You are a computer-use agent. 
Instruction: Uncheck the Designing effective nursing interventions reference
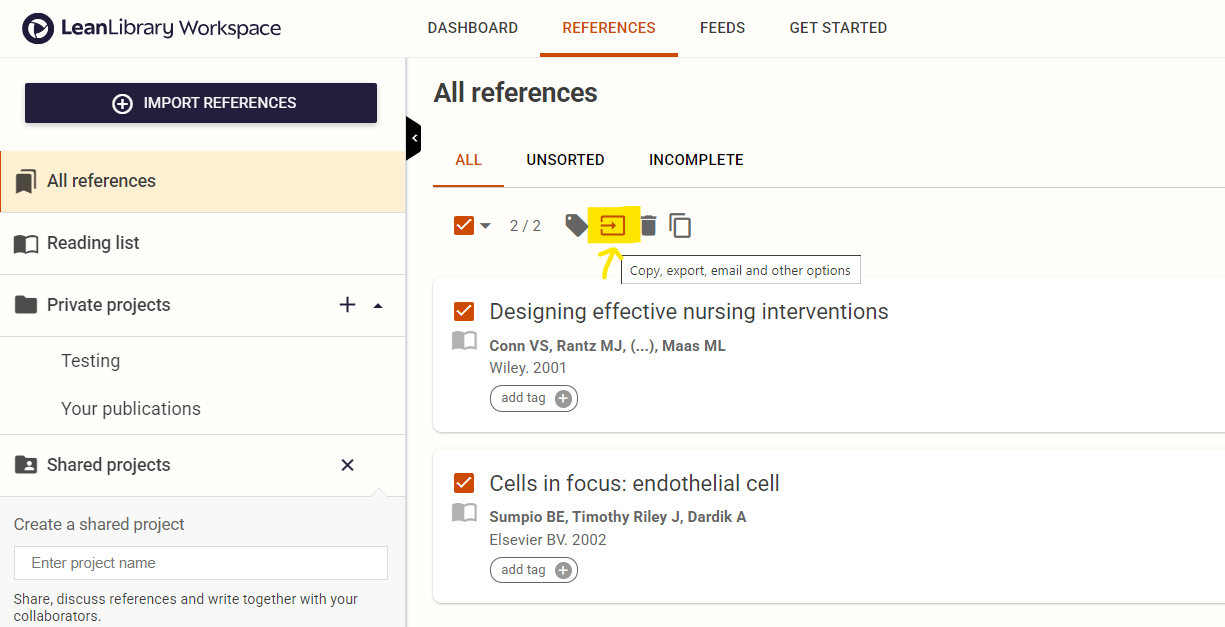click(x=463, y=311)
